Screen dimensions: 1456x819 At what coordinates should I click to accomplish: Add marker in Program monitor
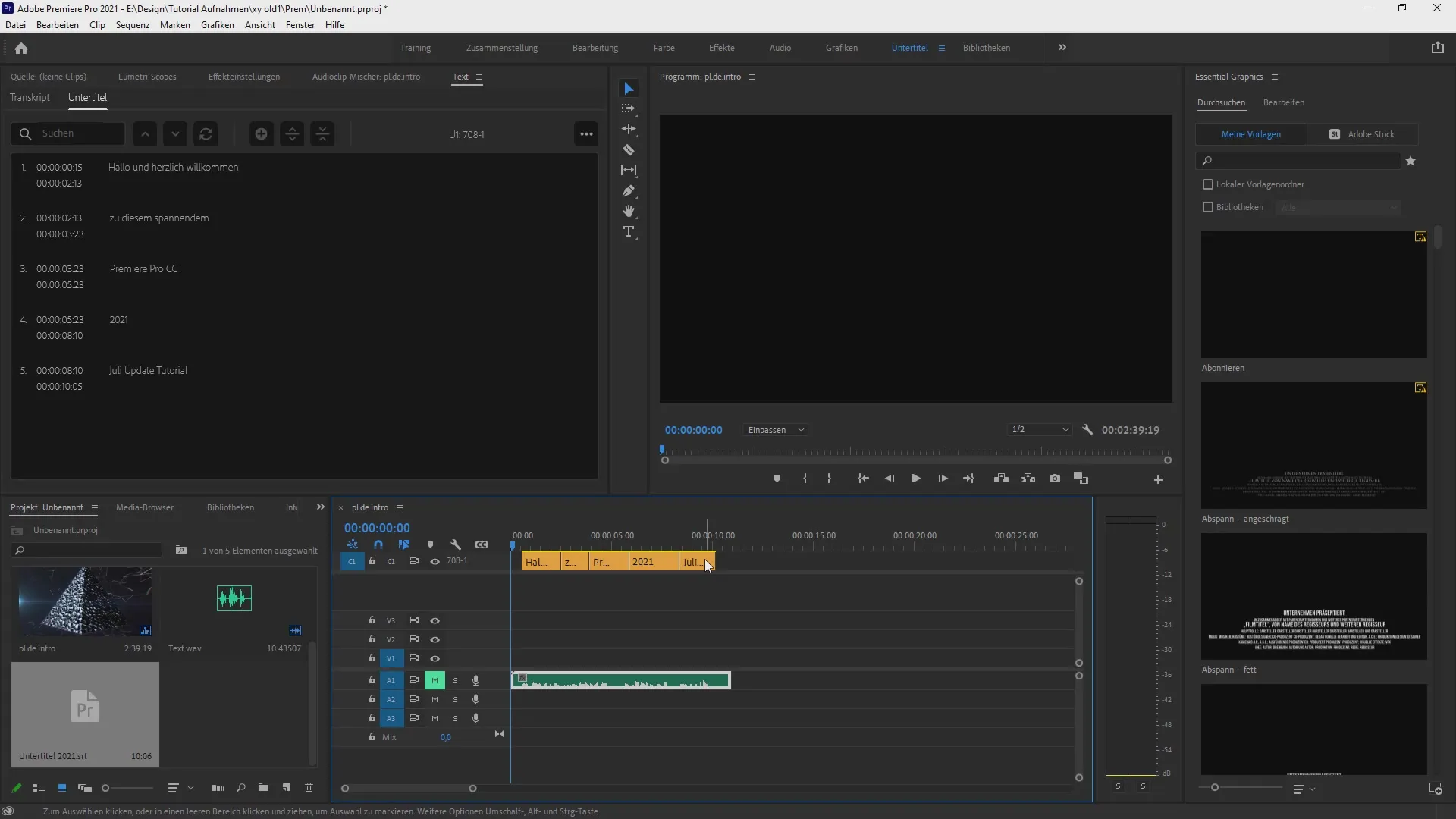pos(777,479)
